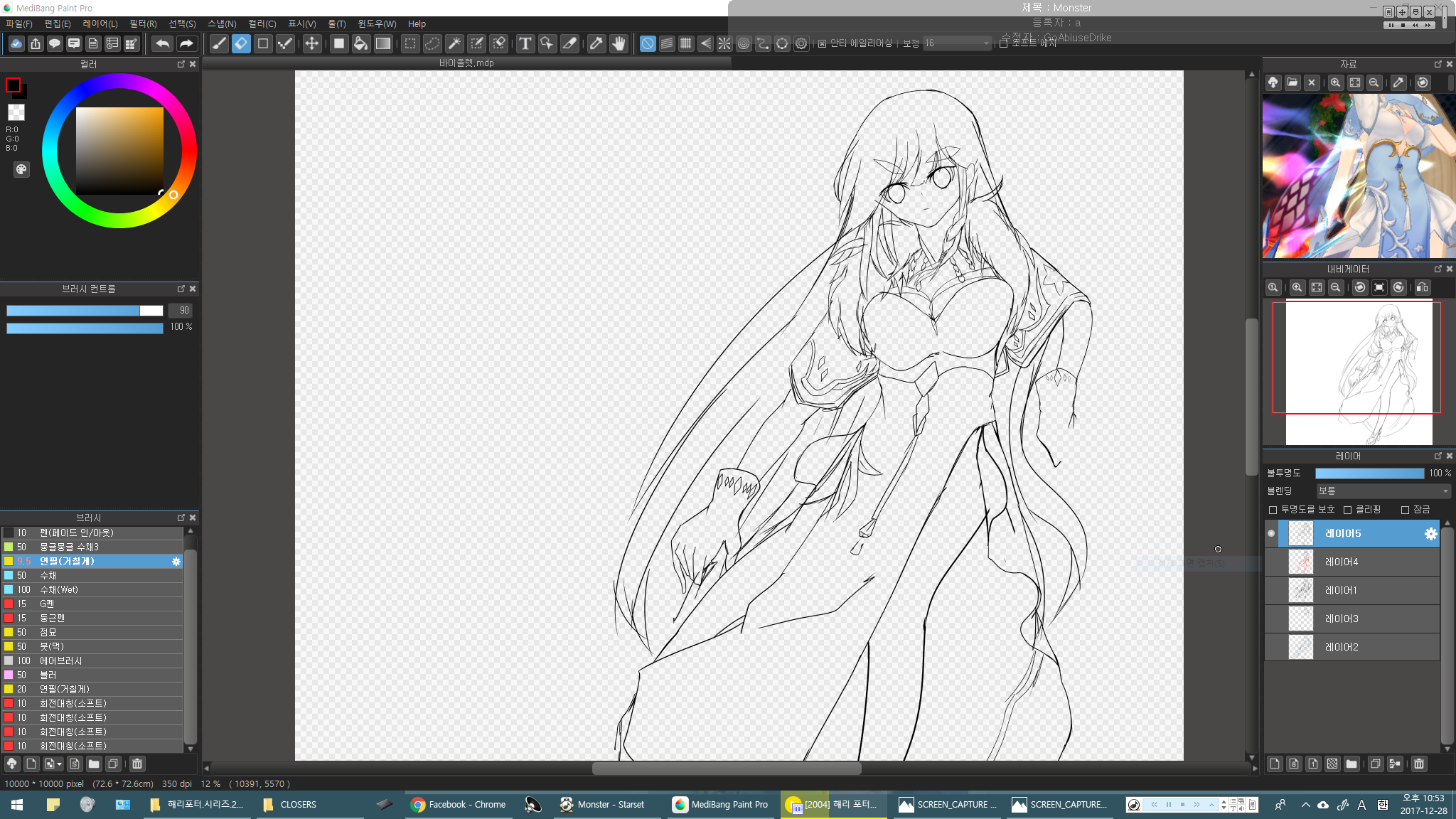Open 편집(E) menu

click(x=58, y=24)
